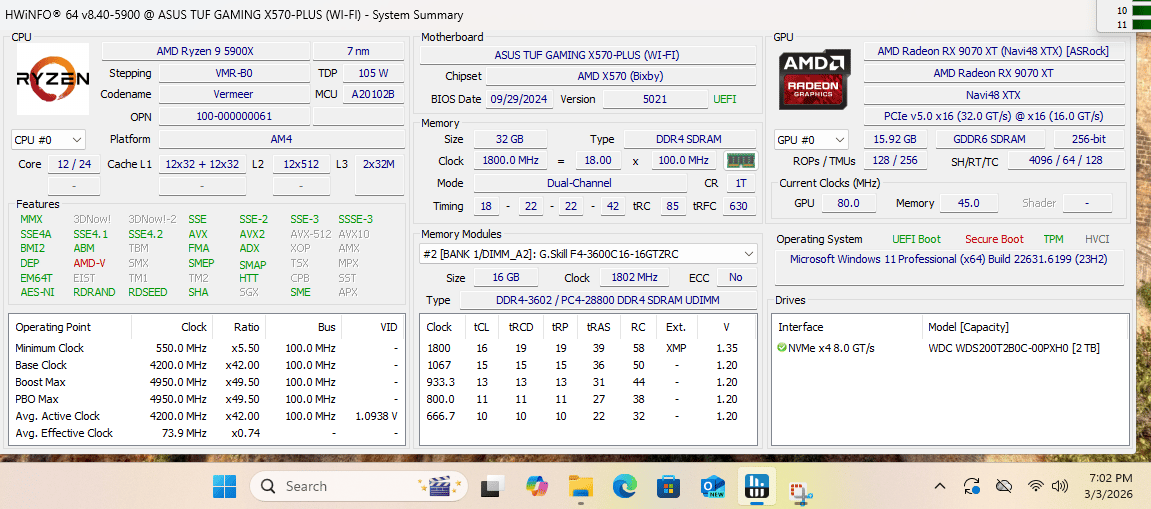Click the UEFI Boot status label
This screenshot has width=1151, height=509.
point(915,239)
